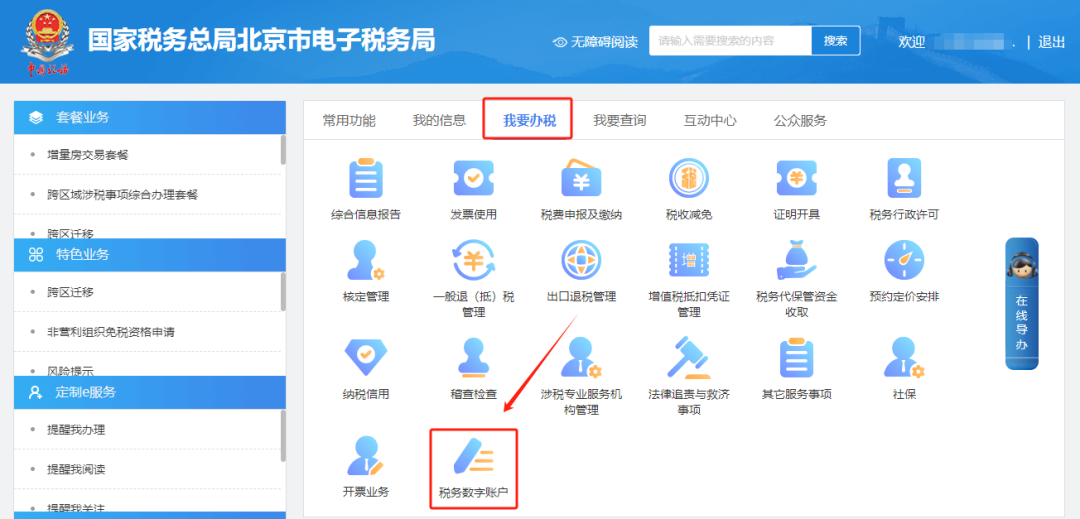Open 增值税抵扣凭证管理 icon
The image size is (1080, 519).
(689, 260)
